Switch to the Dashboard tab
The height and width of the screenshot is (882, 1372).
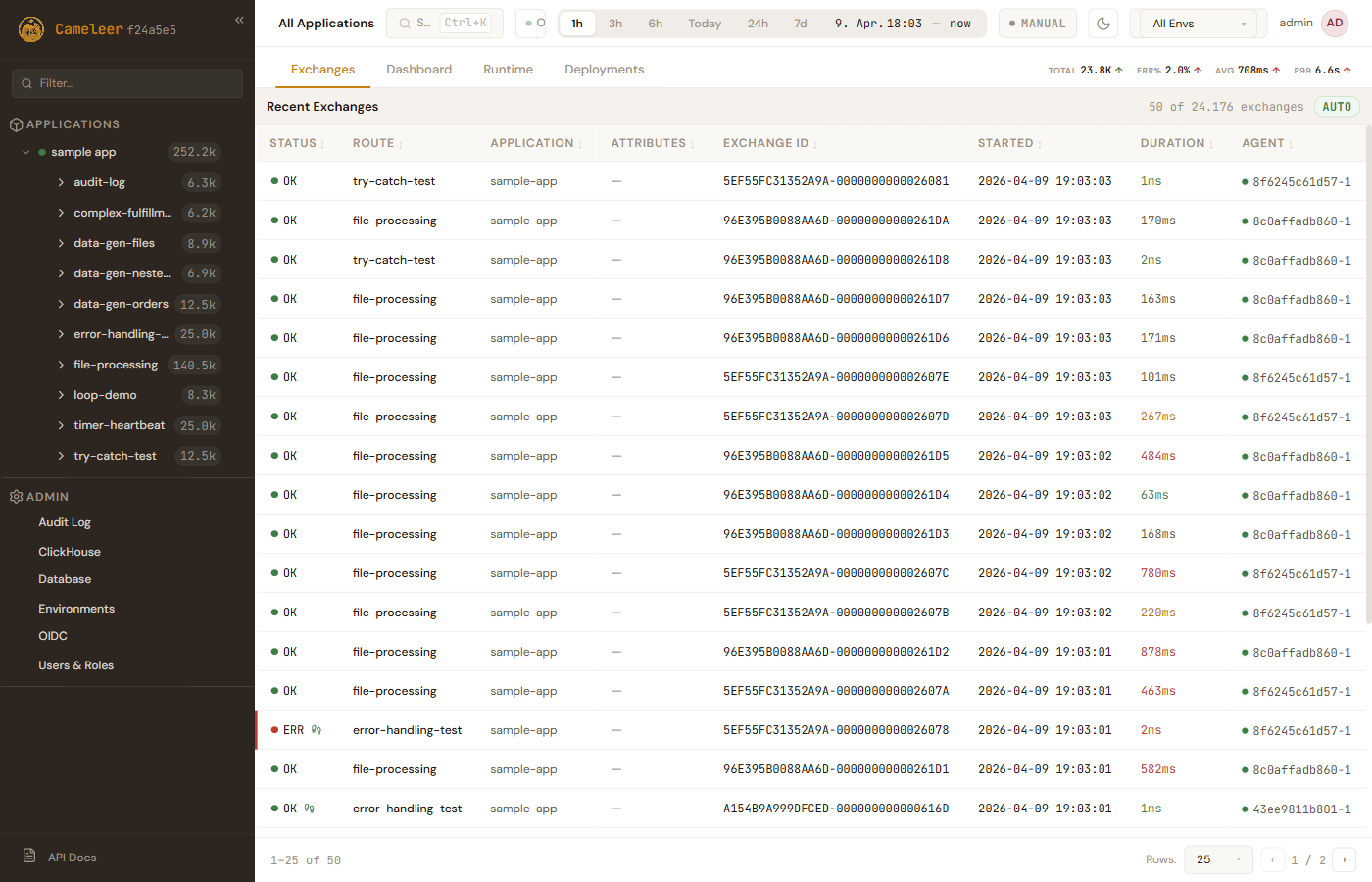point(418,70)
